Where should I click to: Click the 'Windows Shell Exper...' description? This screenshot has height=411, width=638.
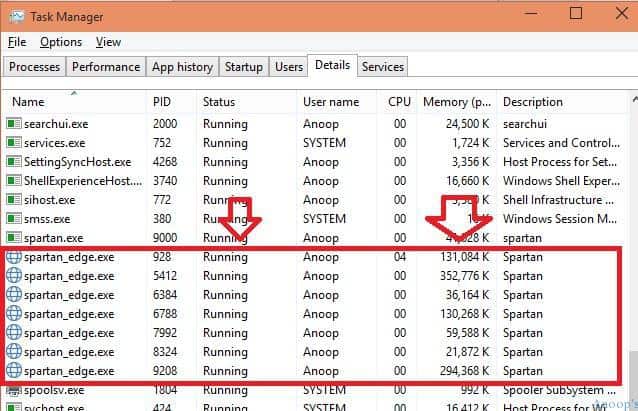[562, 181]
